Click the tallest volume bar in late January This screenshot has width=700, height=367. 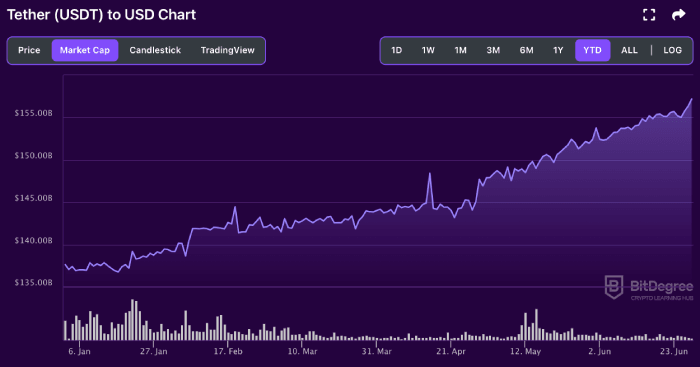click(x=133, y=320)
